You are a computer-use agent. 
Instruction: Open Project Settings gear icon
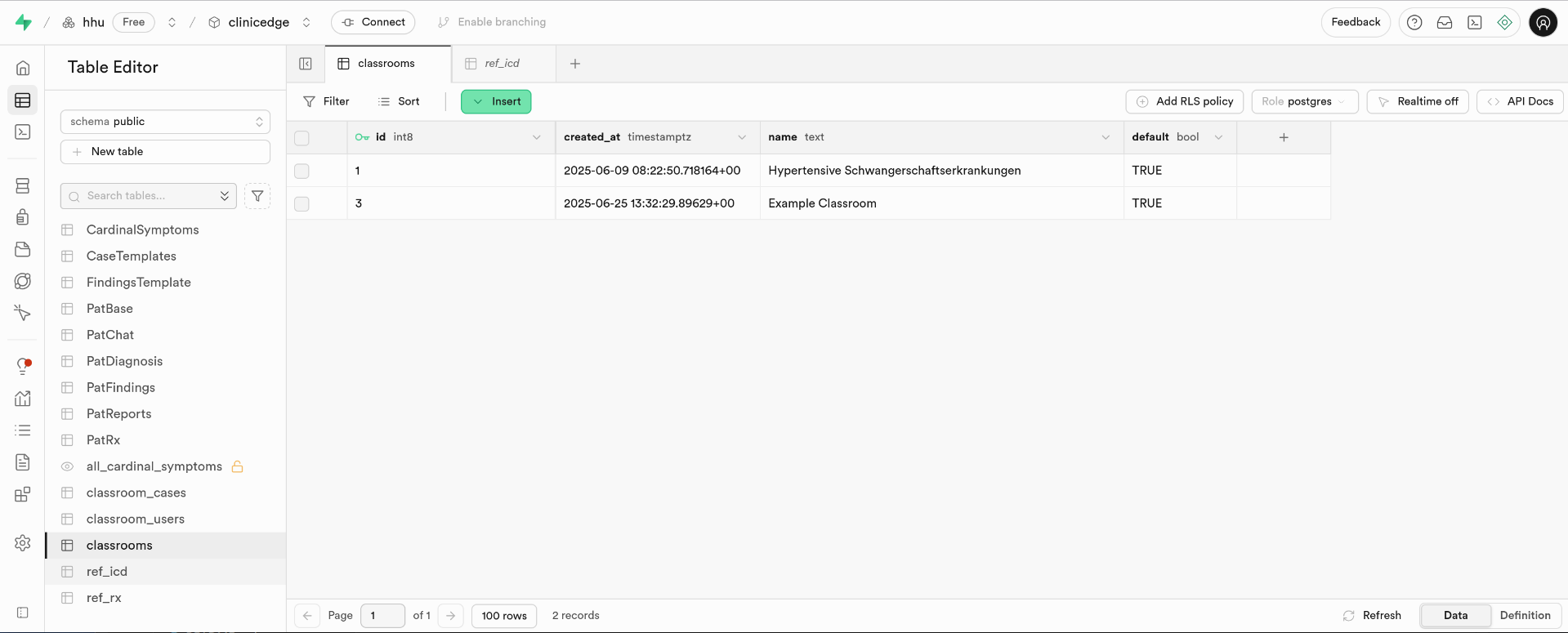point(23,543)
